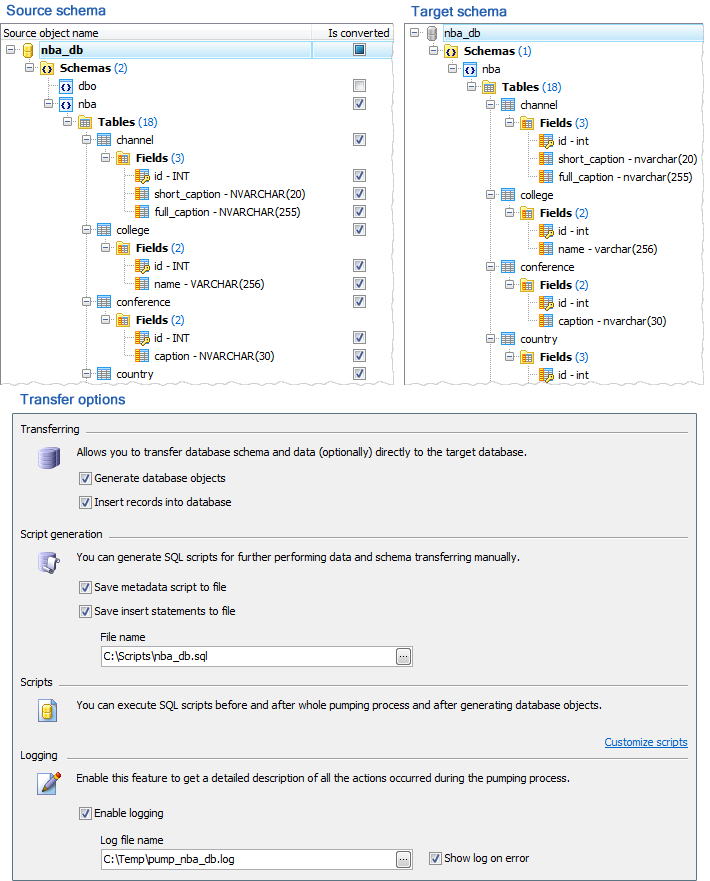Select the country table in source tree

(135, 374)
